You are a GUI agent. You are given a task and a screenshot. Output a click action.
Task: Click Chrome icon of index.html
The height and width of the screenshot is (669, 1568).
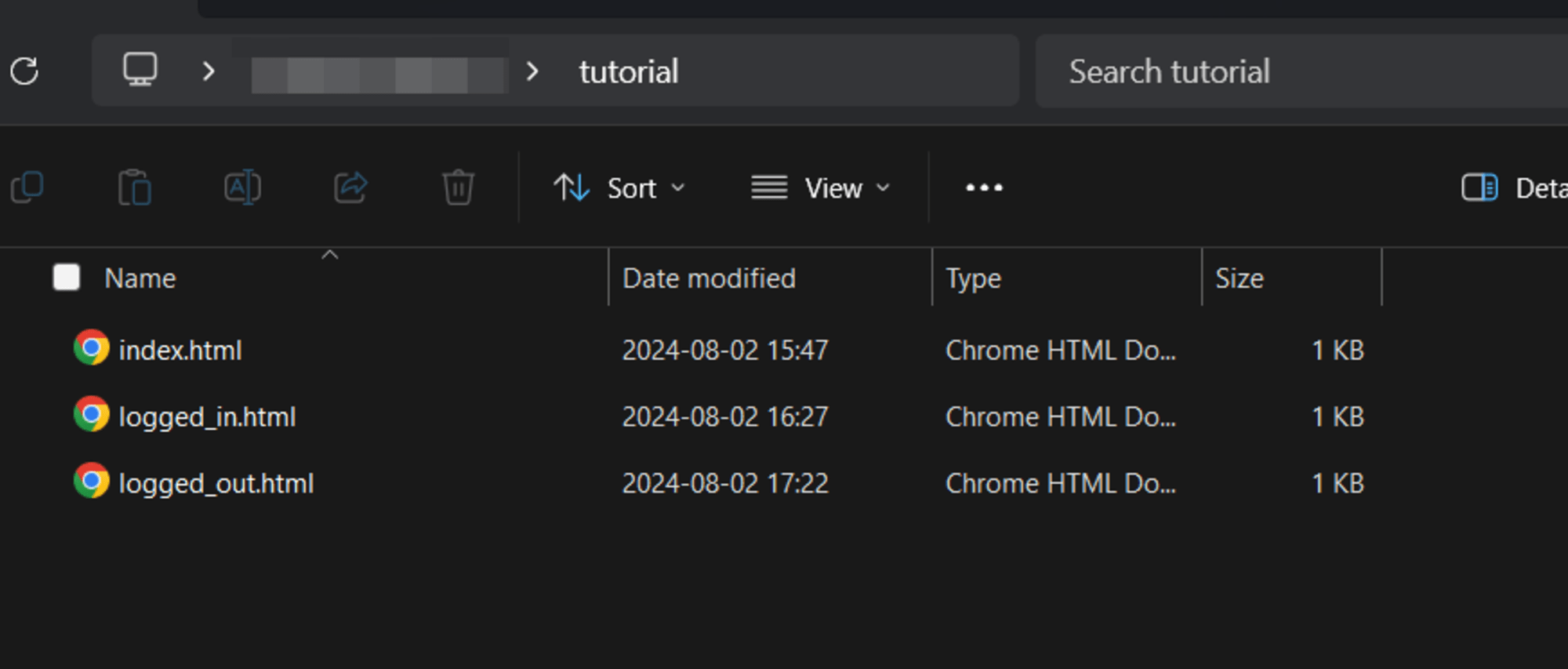click(x=92, y=347)
